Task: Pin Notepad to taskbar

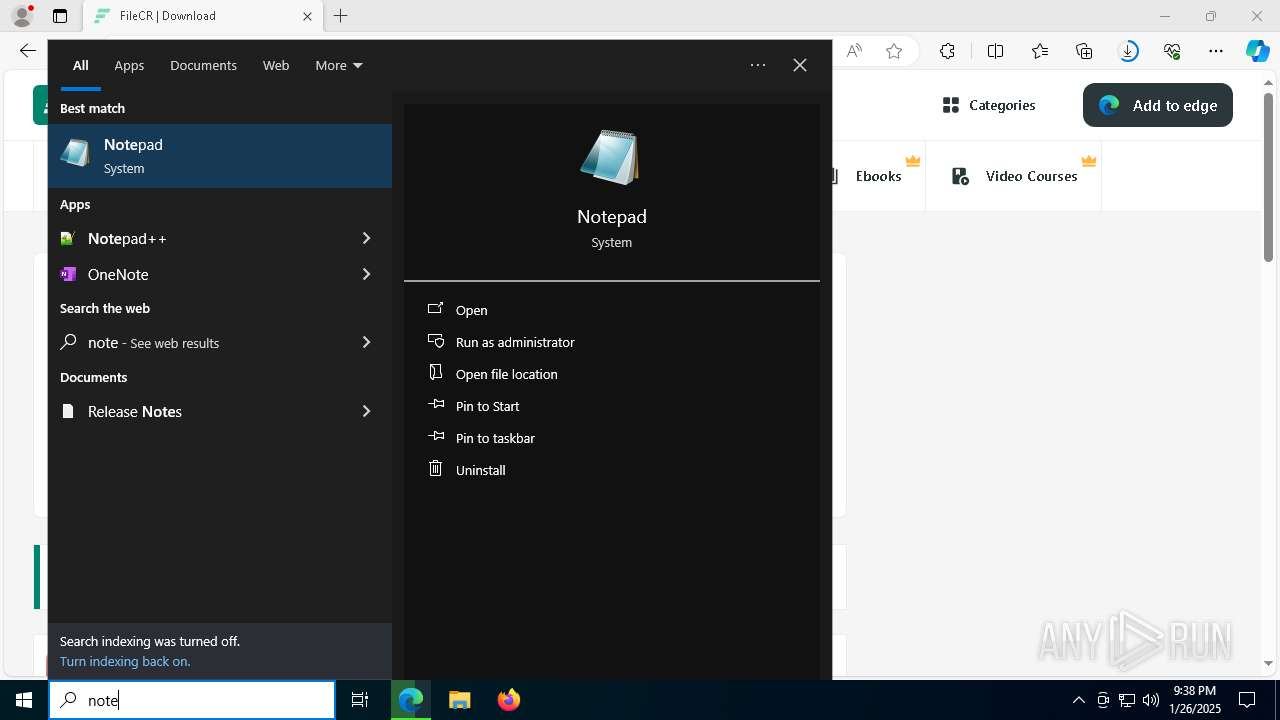Action: point(495,438)
